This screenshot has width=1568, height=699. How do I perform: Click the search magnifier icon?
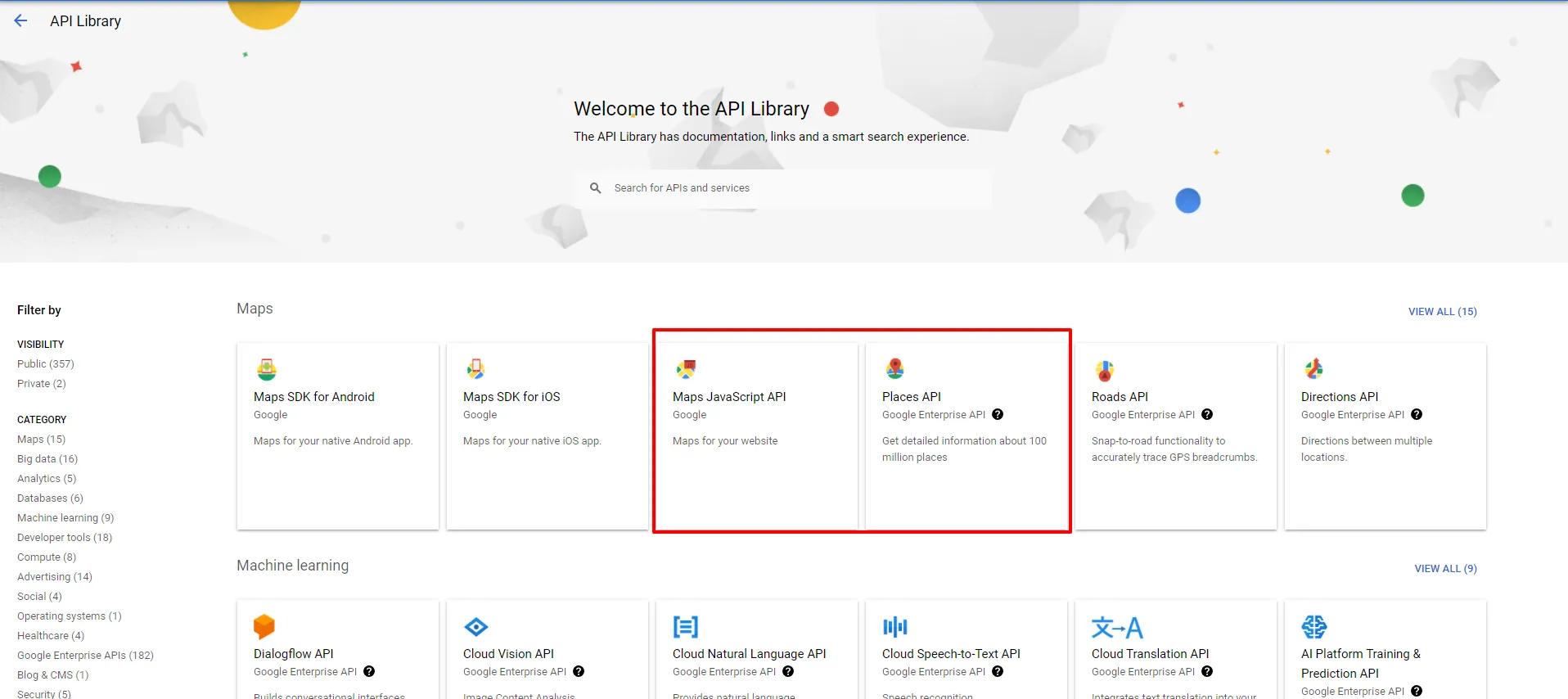coord(596,188)
